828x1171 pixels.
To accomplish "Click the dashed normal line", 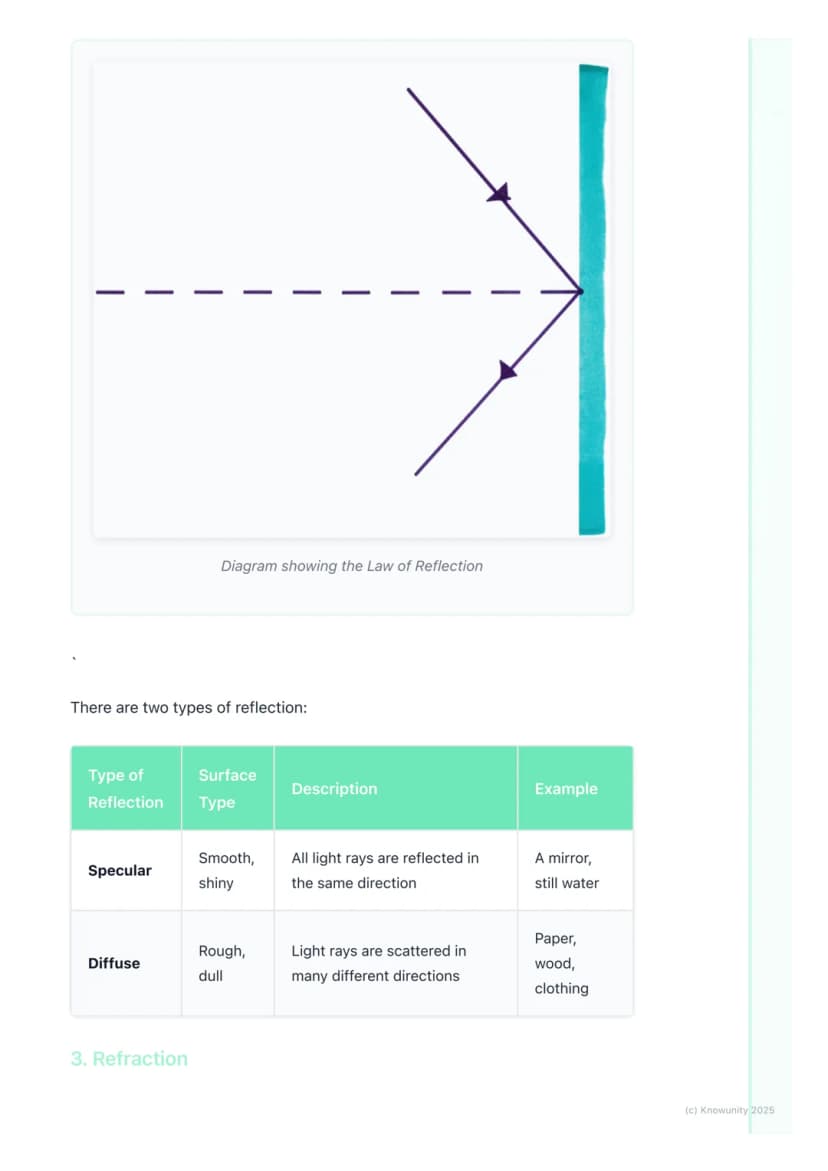I will coord(337,292).
